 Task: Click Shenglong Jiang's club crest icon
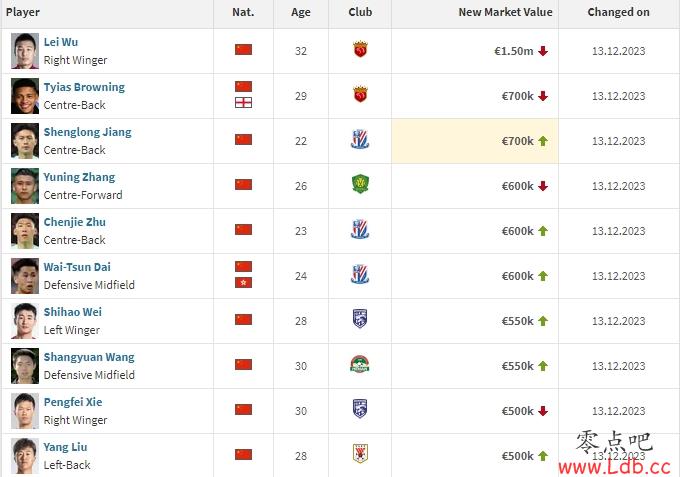click(360, 140)
